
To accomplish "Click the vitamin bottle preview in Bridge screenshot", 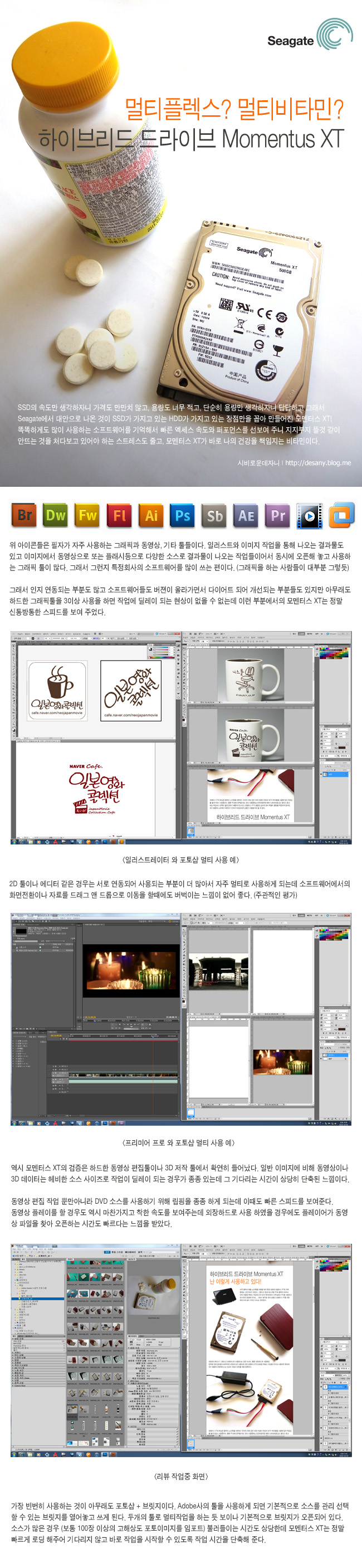I will coord(153,1295).
